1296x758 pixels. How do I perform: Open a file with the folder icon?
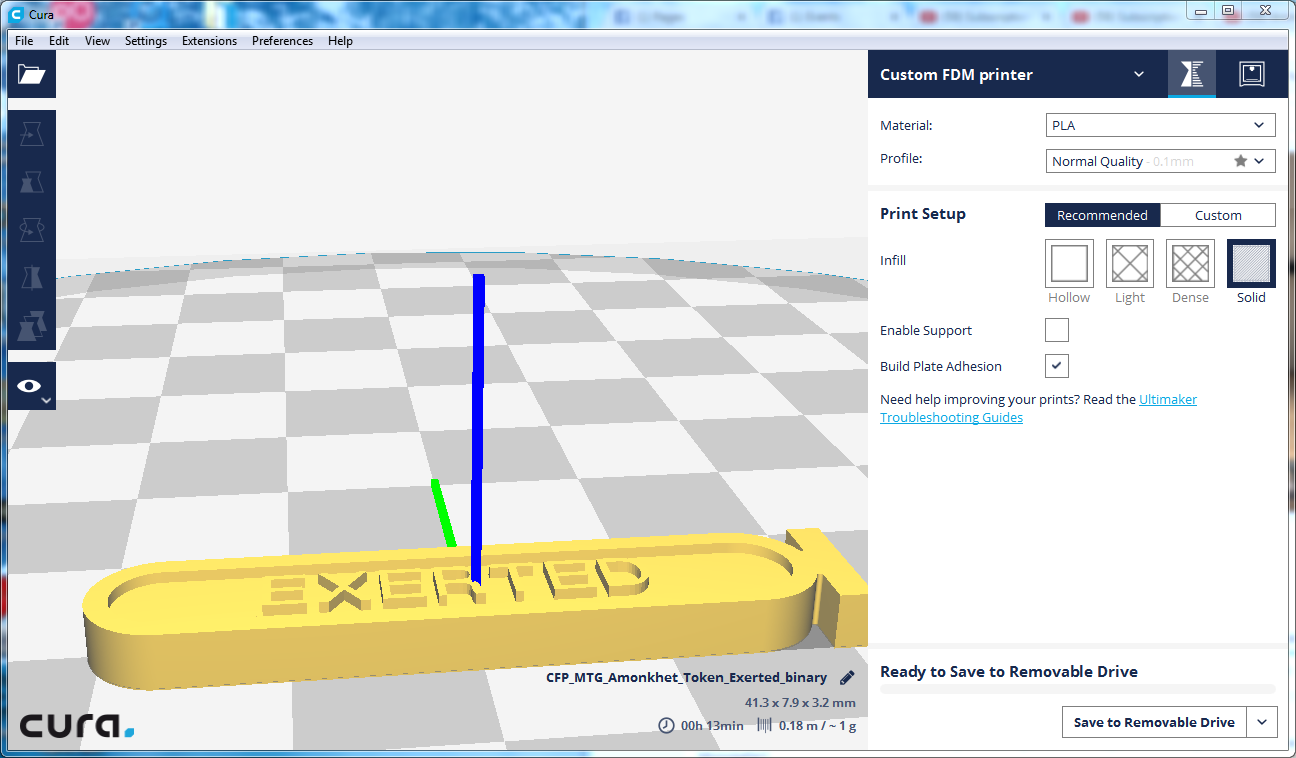coord(32,74)
